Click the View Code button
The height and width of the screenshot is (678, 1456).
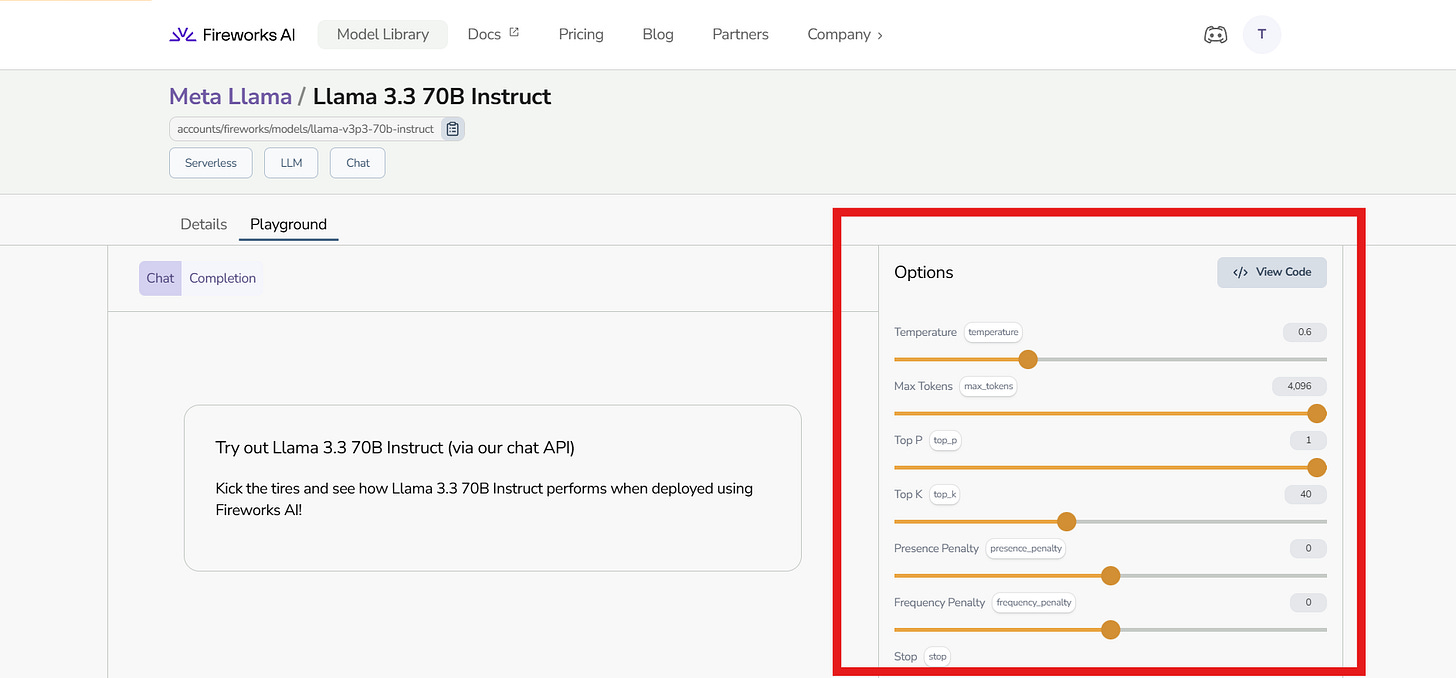click(x=1272, y=272)
